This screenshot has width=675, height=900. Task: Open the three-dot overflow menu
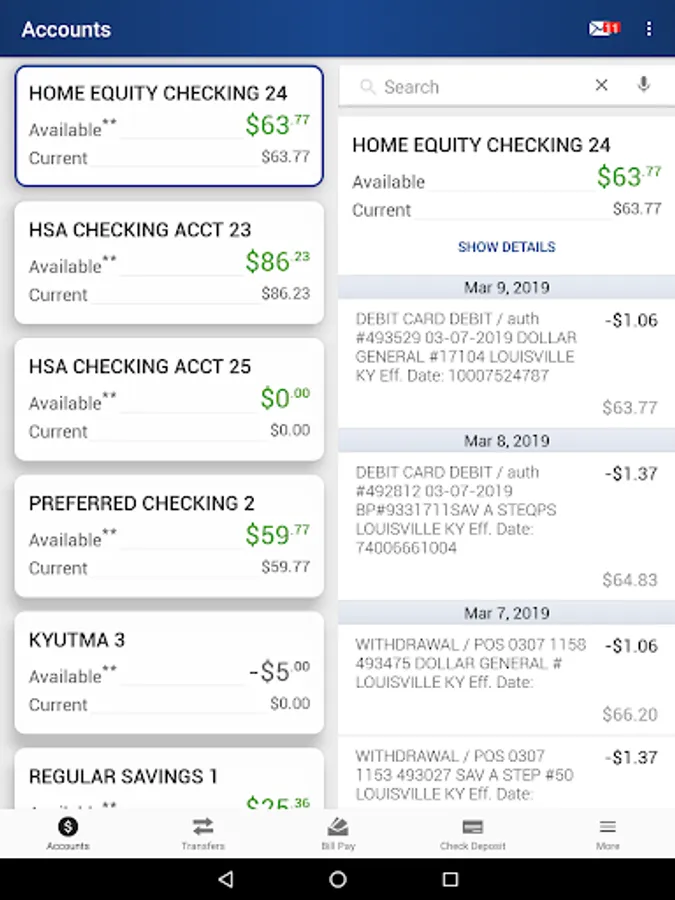click(649, 29)
